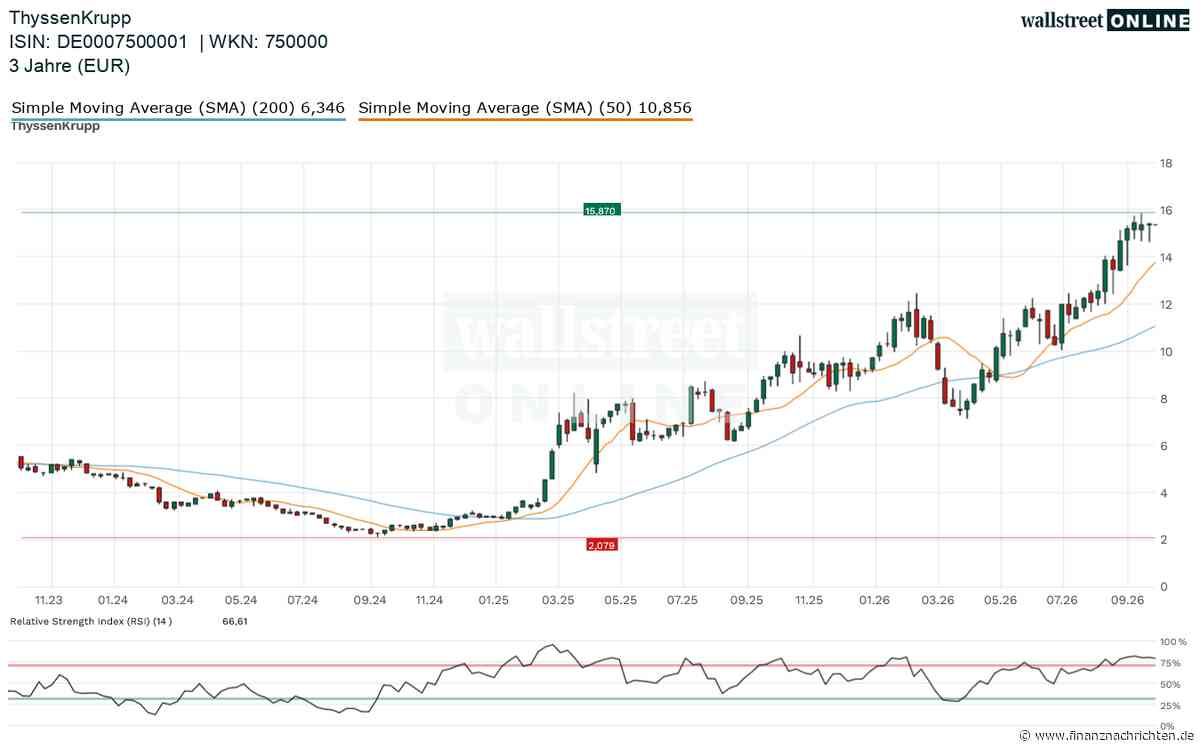Click the WKN: 750000 text
The height and width of the screenshot is (750, 1200).
pos(270,42)
